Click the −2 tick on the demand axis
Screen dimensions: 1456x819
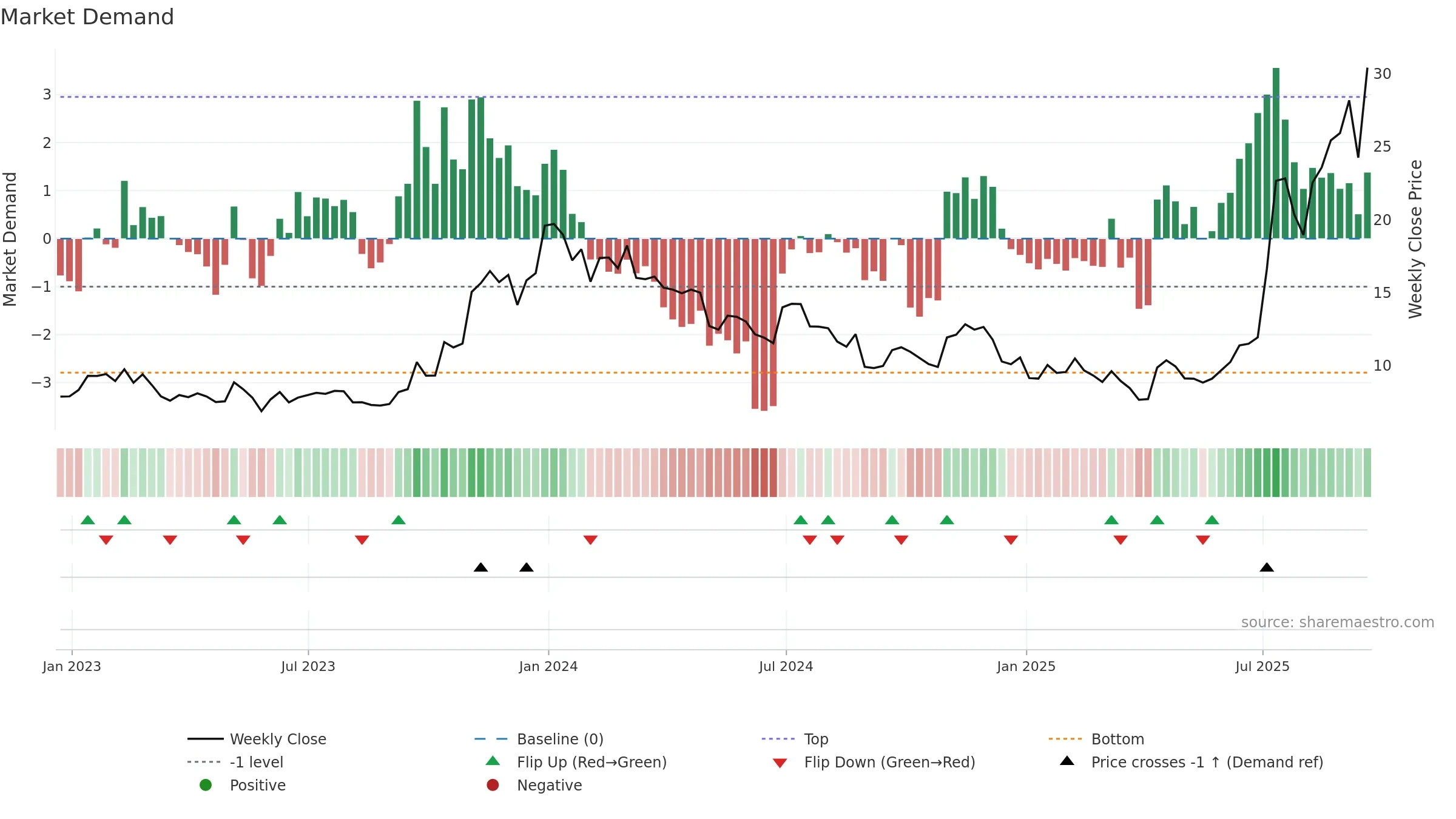click(x=41, y=334)
